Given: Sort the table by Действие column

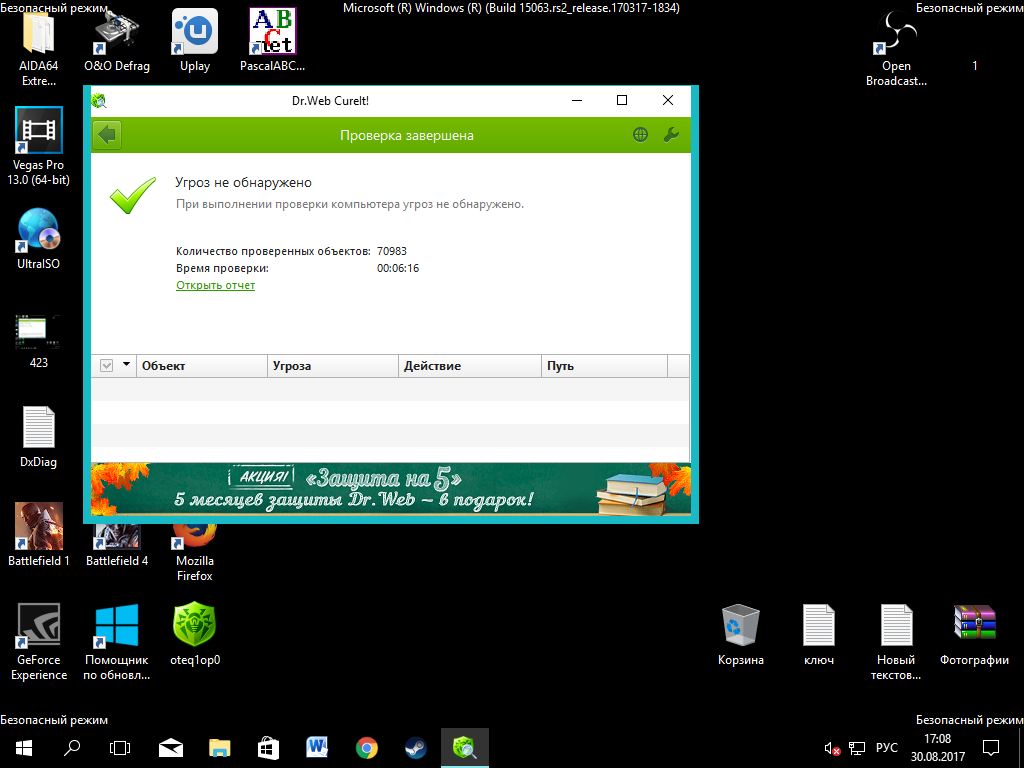Looking at the screenshot, I should 470,366.
